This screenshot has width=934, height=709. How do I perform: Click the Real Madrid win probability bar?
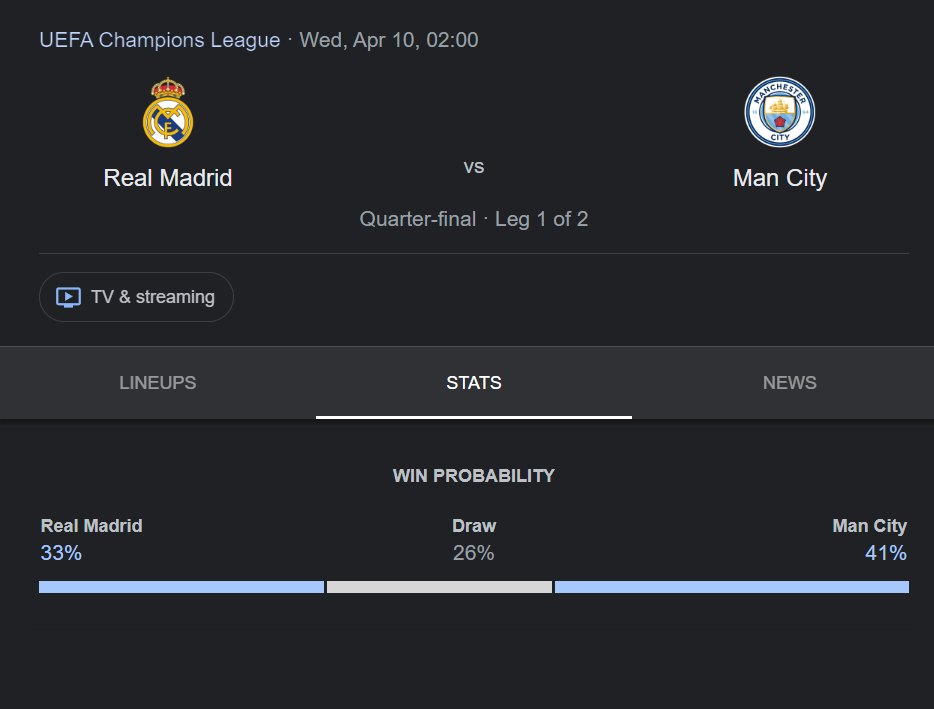point(182,587)
